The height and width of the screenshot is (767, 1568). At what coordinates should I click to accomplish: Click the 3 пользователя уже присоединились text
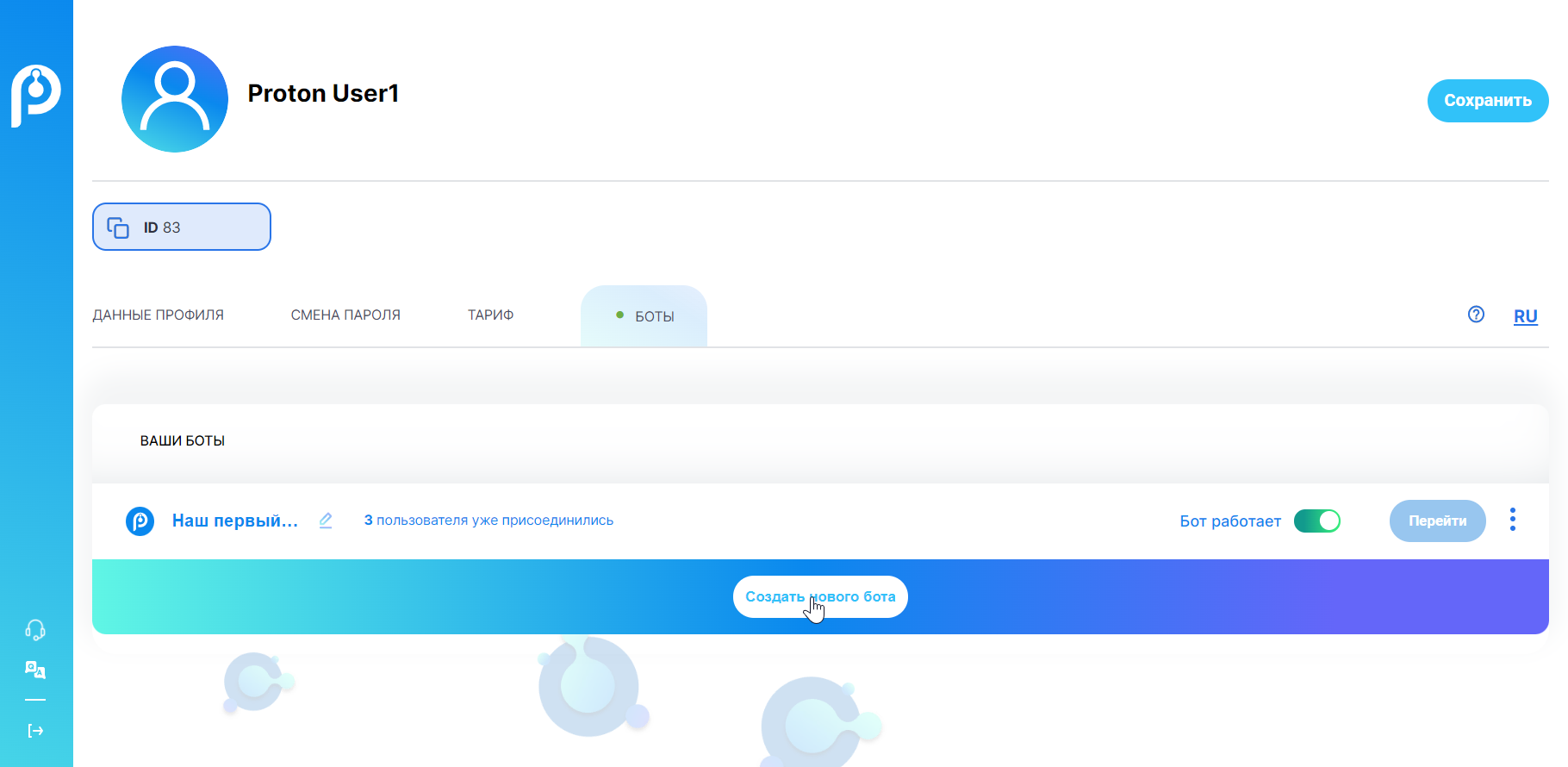coord(488,521)
